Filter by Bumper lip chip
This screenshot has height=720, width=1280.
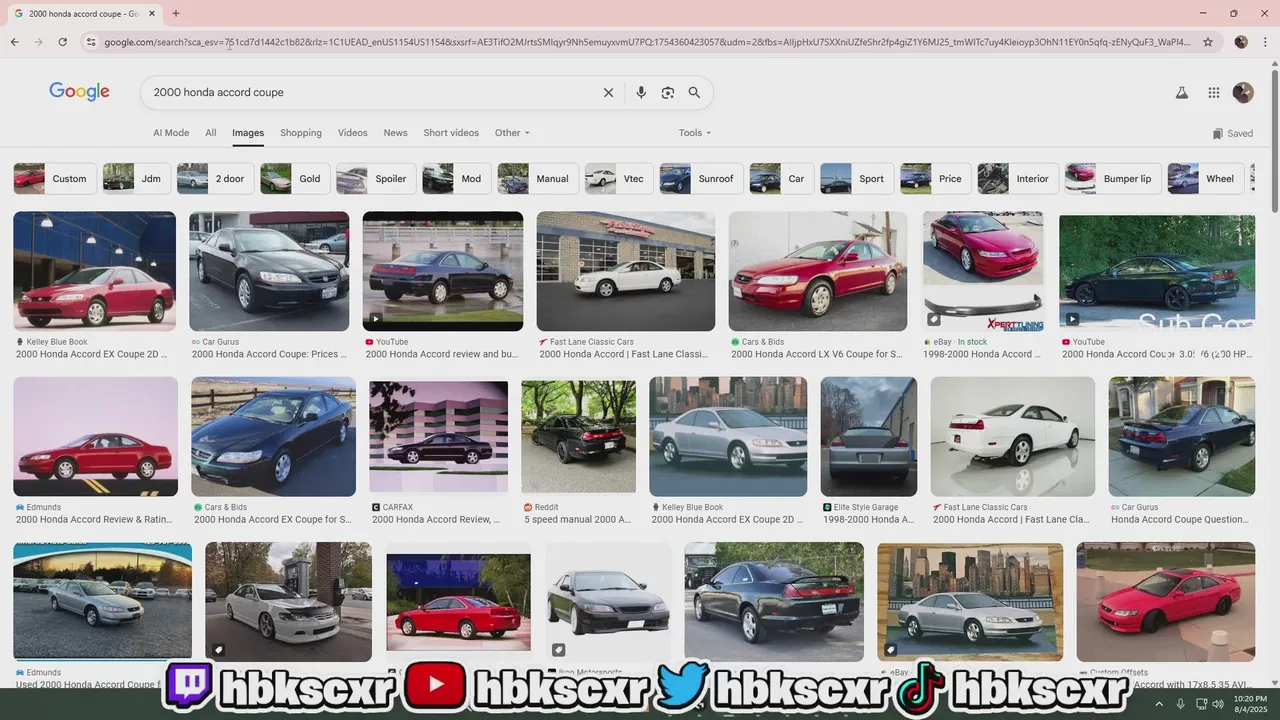[x=1113, y=179]
